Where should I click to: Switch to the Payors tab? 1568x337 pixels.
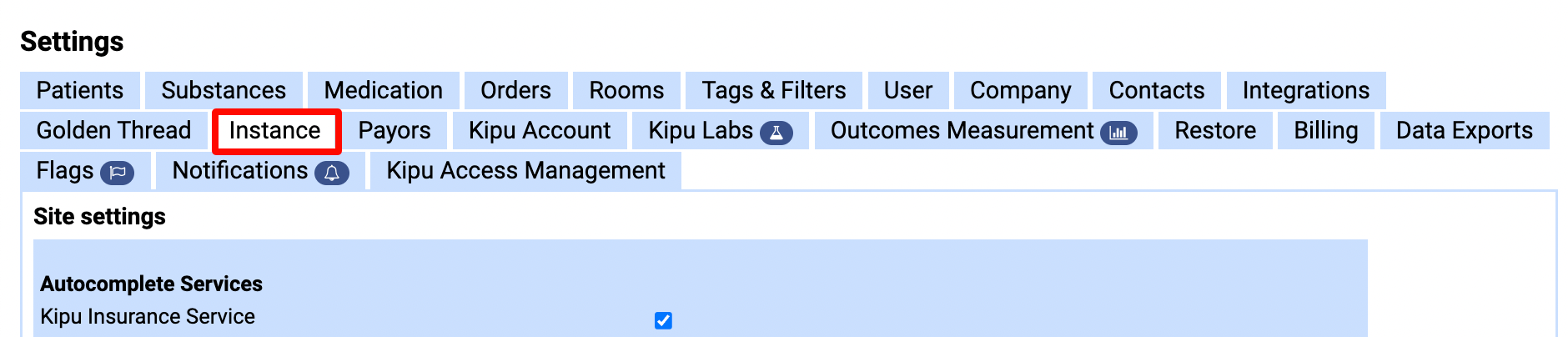coord(395,130)
